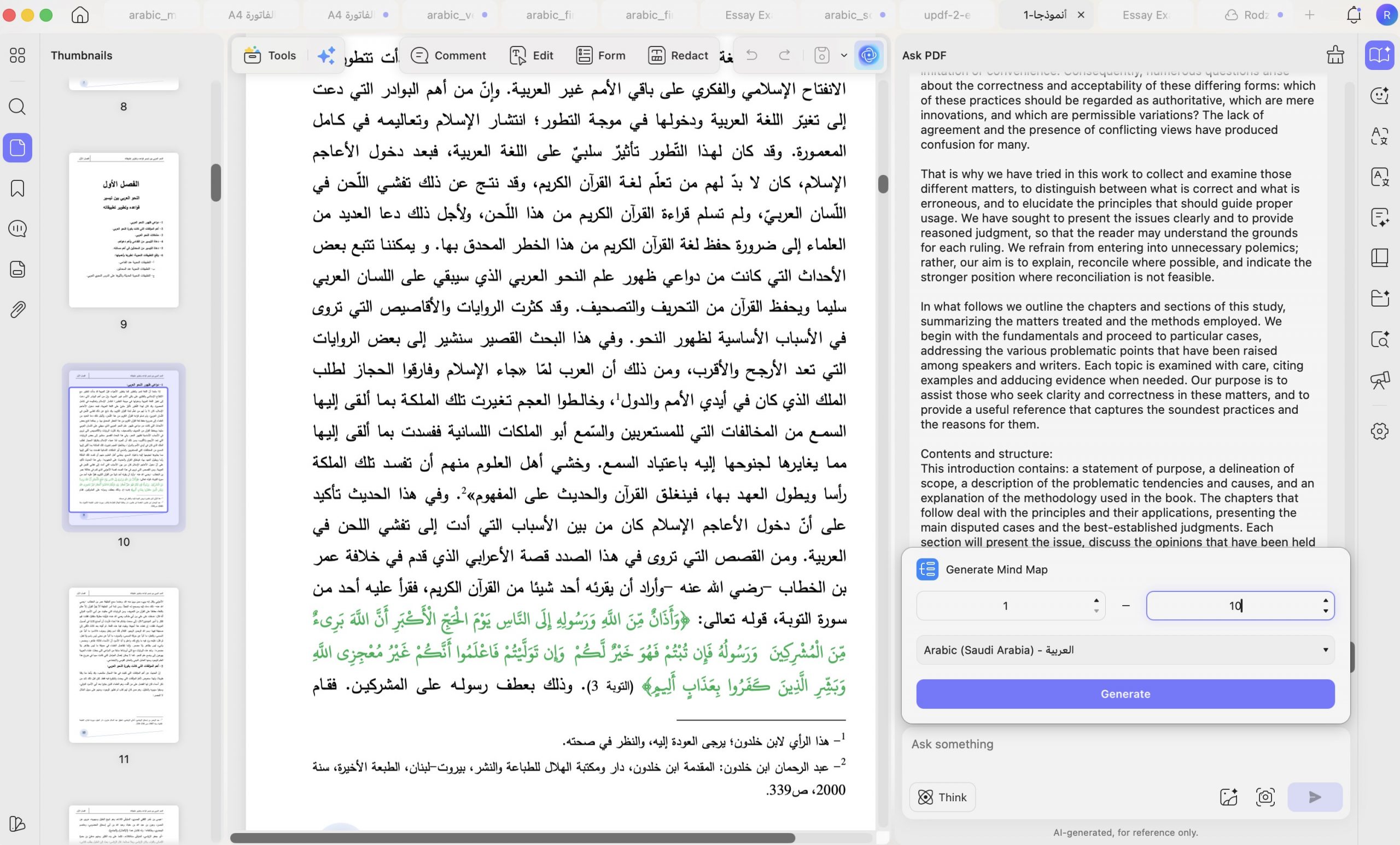Open the comments list speech-bubble icon
1400x845 pixels.
pos(17,228)
